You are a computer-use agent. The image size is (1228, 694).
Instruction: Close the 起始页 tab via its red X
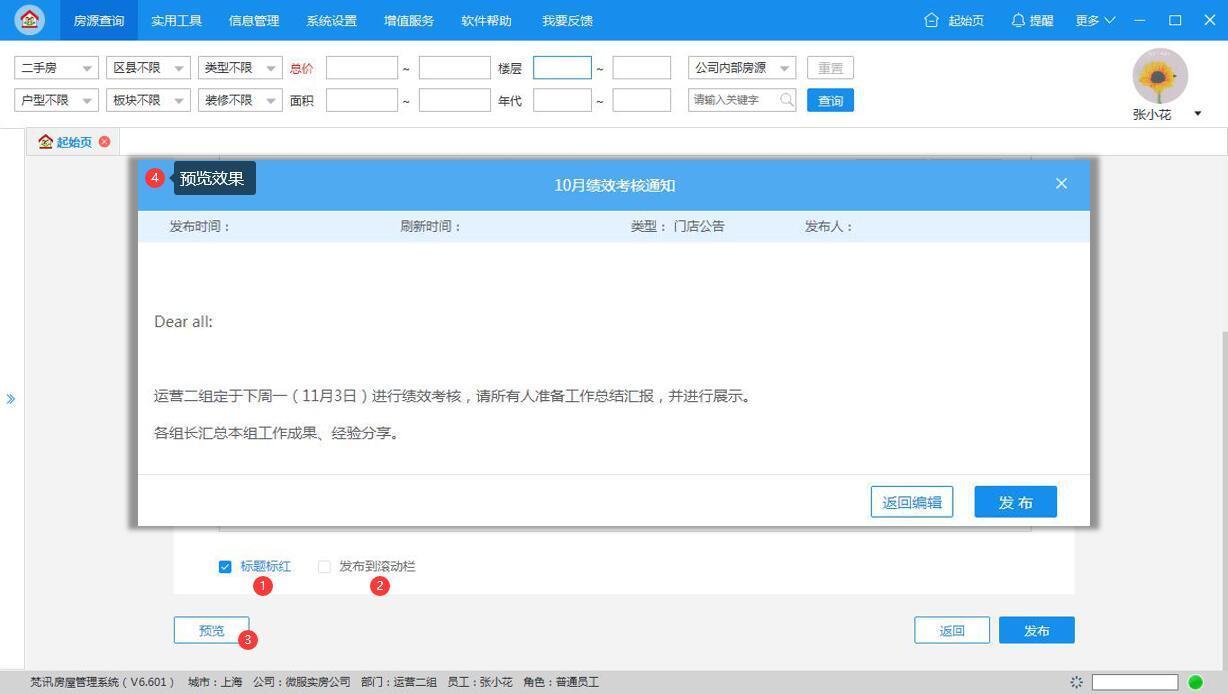[x=104, y=142]
